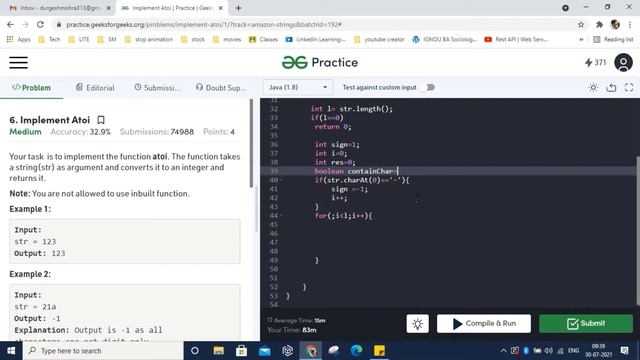Open the Rest API Web Services bookmark
640x360 pixels.
516,40
